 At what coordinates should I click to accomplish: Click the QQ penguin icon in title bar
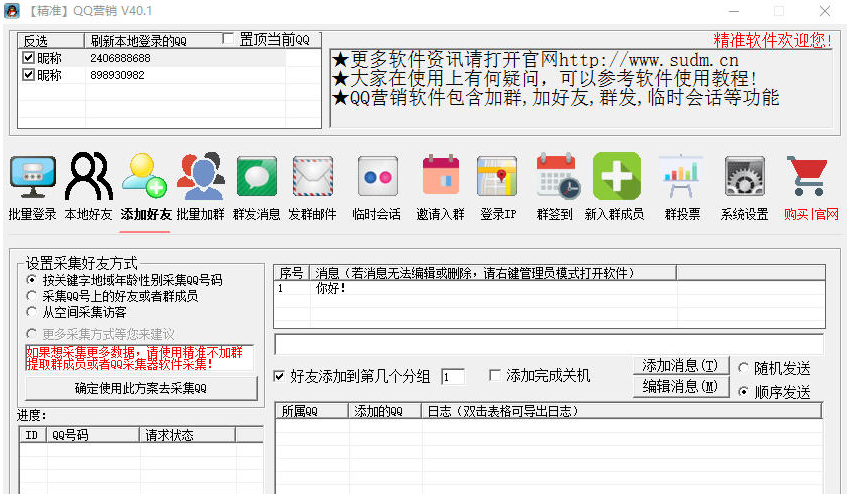point(11,11)
